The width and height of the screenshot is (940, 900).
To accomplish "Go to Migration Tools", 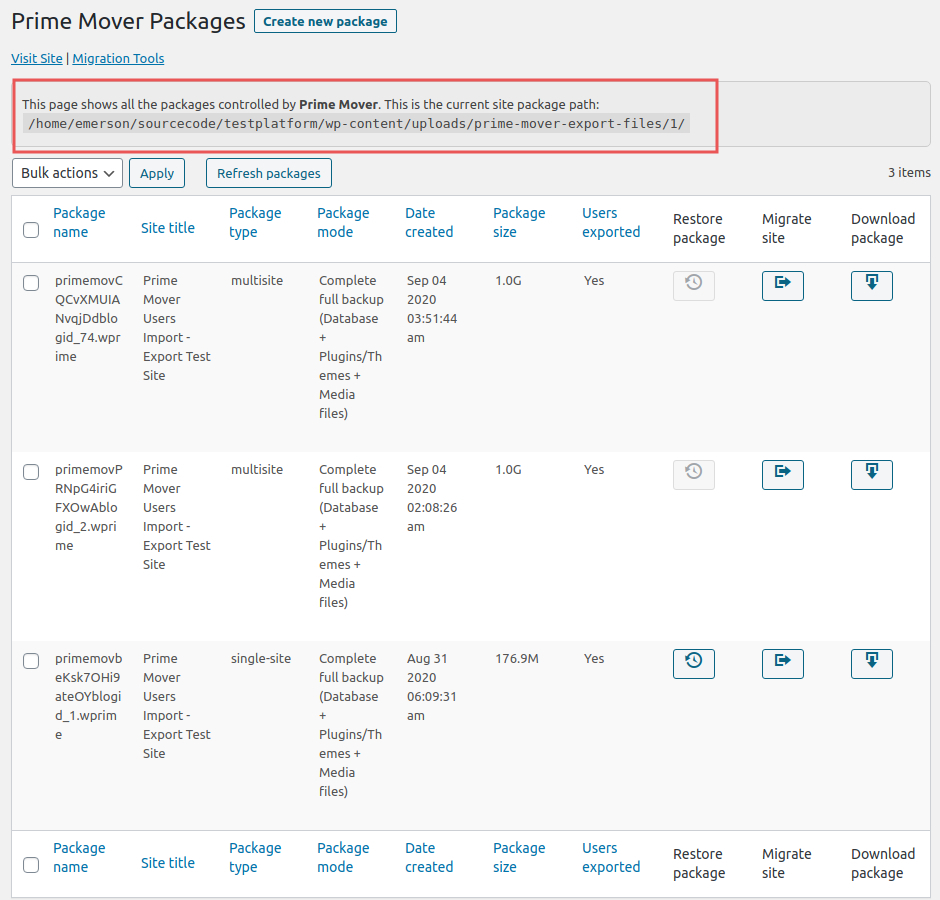I will 118,59.
